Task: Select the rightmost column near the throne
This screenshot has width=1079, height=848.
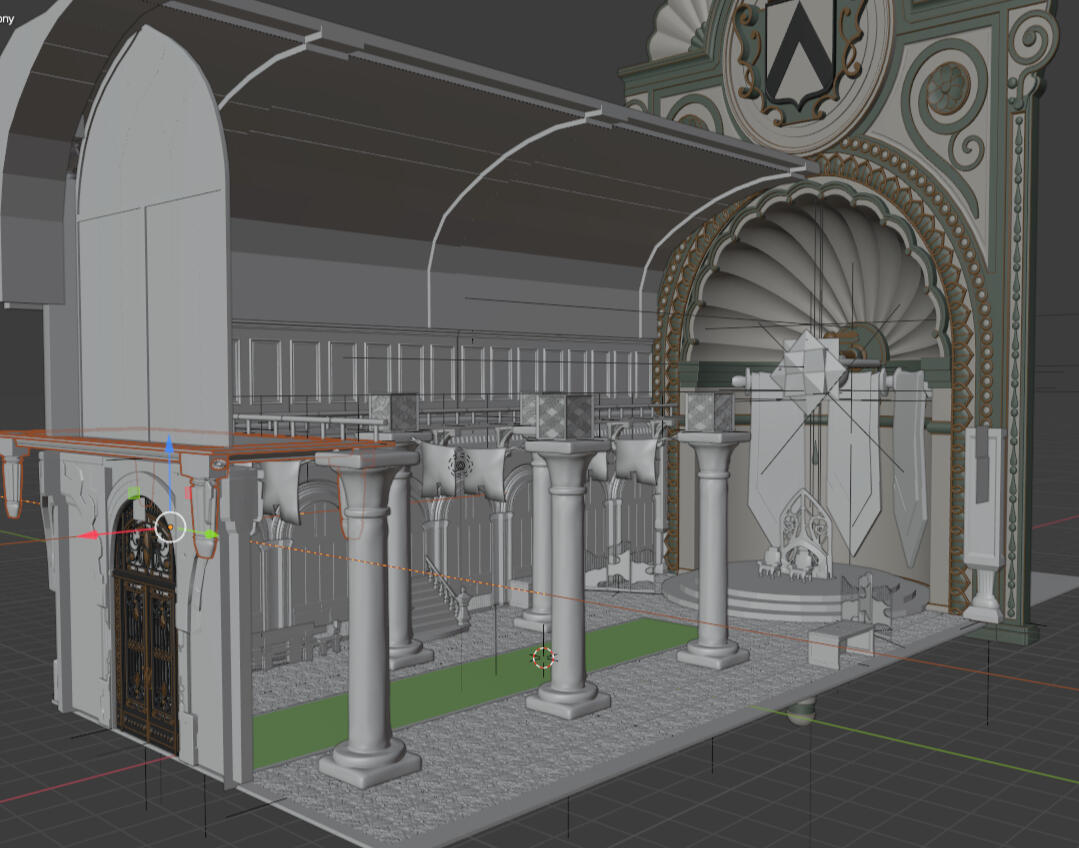Action: (x=714, y=550)
